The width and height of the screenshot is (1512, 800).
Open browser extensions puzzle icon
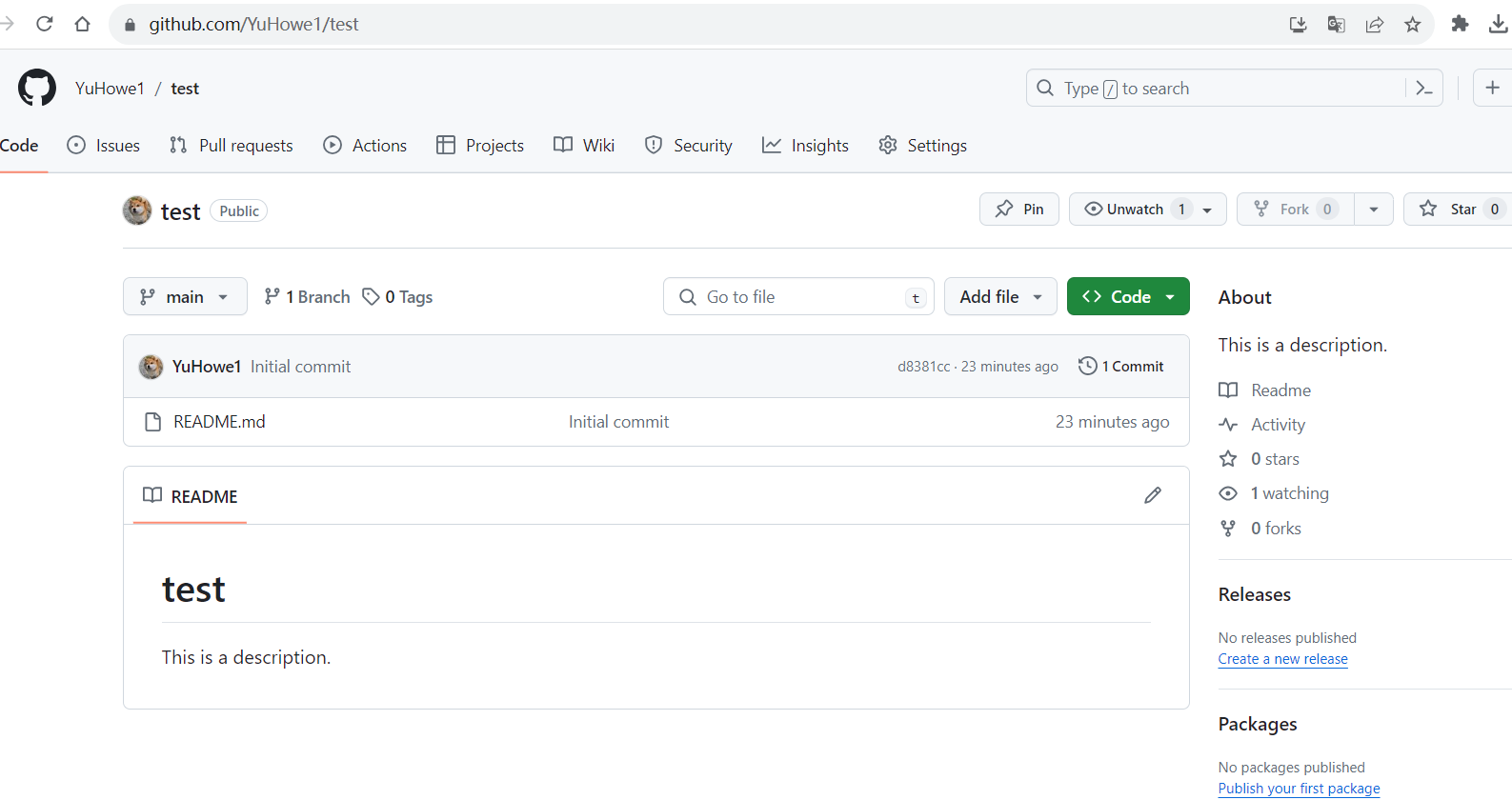tap(1460, 24)
